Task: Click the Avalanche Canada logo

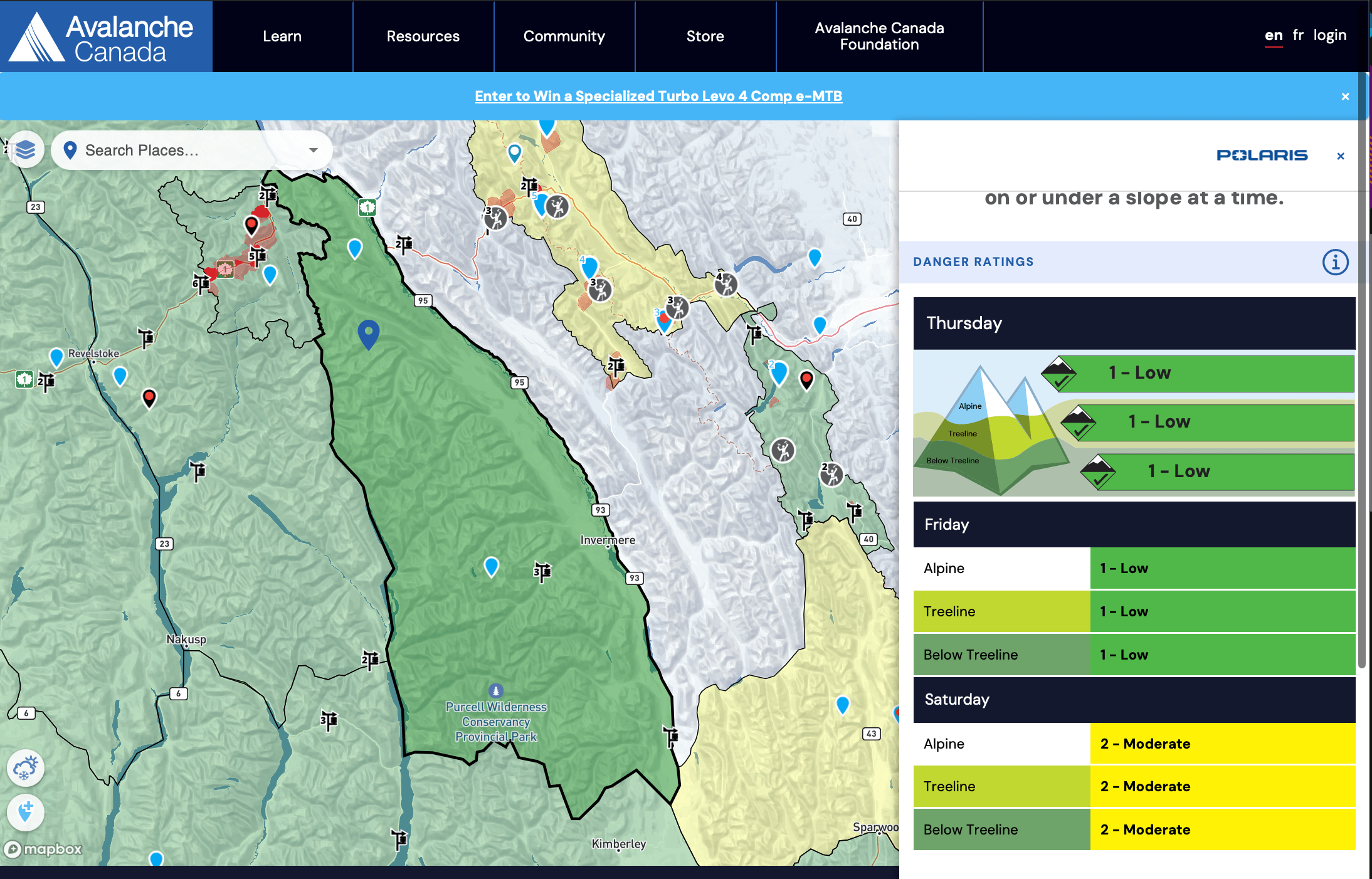Action: point(106,36)
